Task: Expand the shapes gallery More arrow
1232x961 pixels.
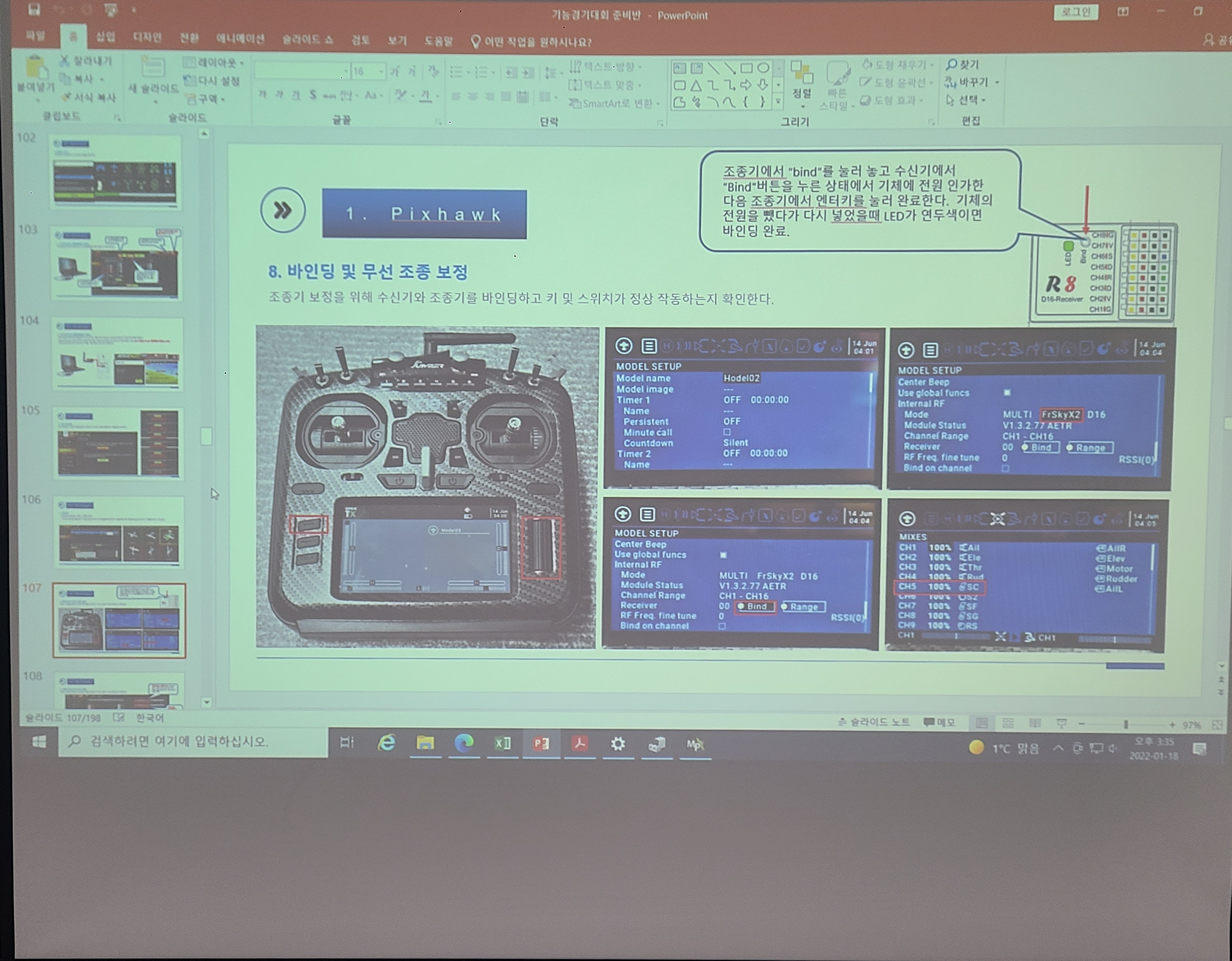Action: click(x=778, y=102)
